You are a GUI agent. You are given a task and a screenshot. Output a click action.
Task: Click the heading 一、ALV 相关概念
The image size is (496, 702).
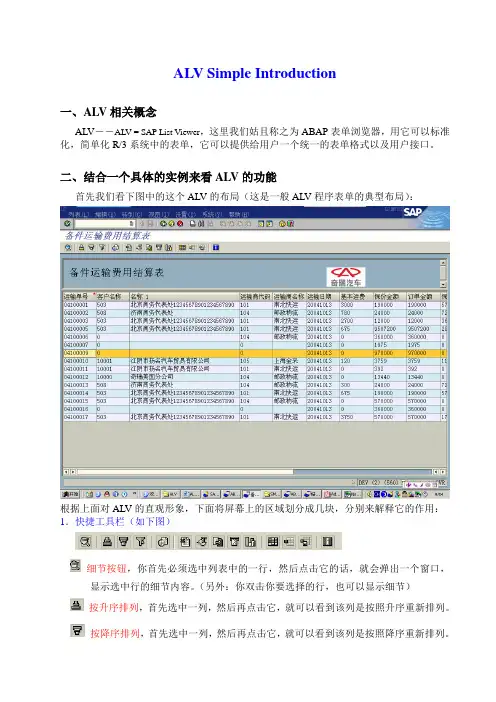[108, 112]
